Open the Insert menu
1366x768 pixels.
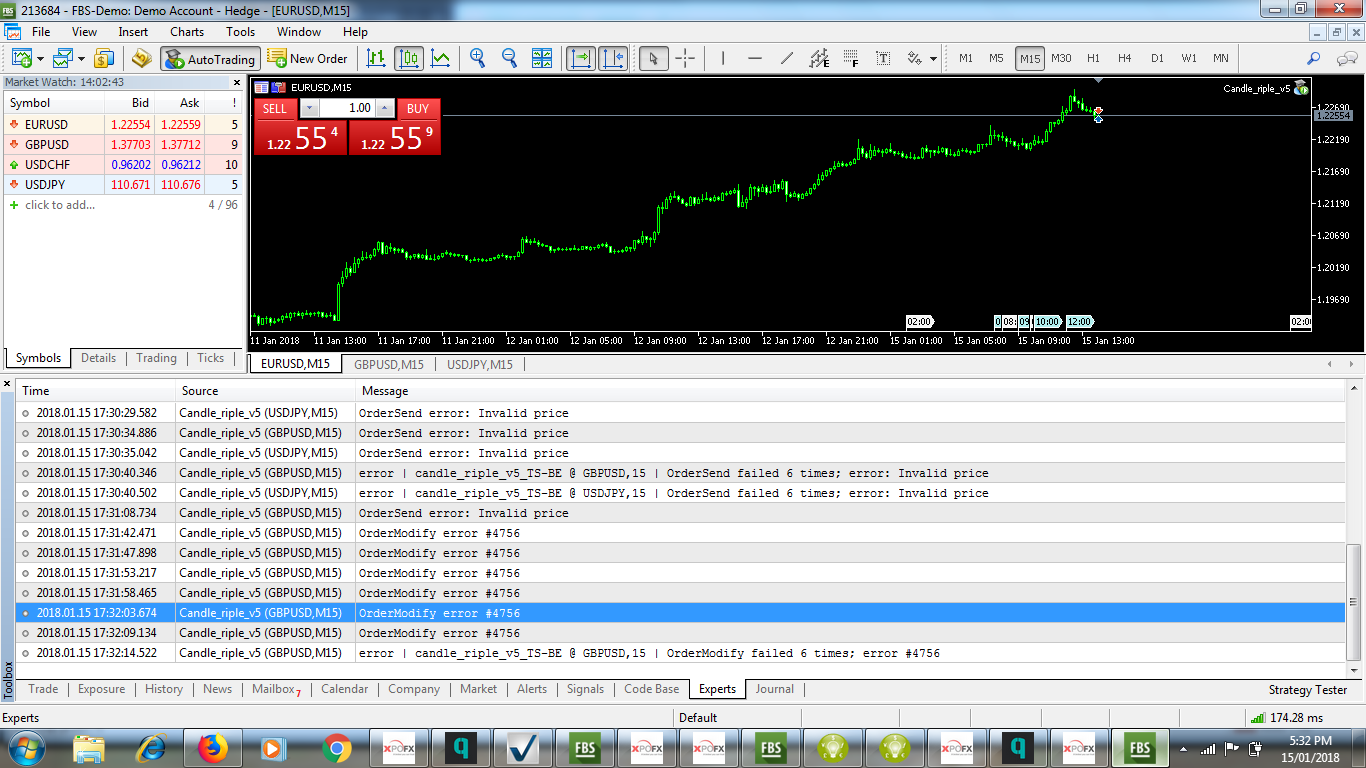click(133, 32)
